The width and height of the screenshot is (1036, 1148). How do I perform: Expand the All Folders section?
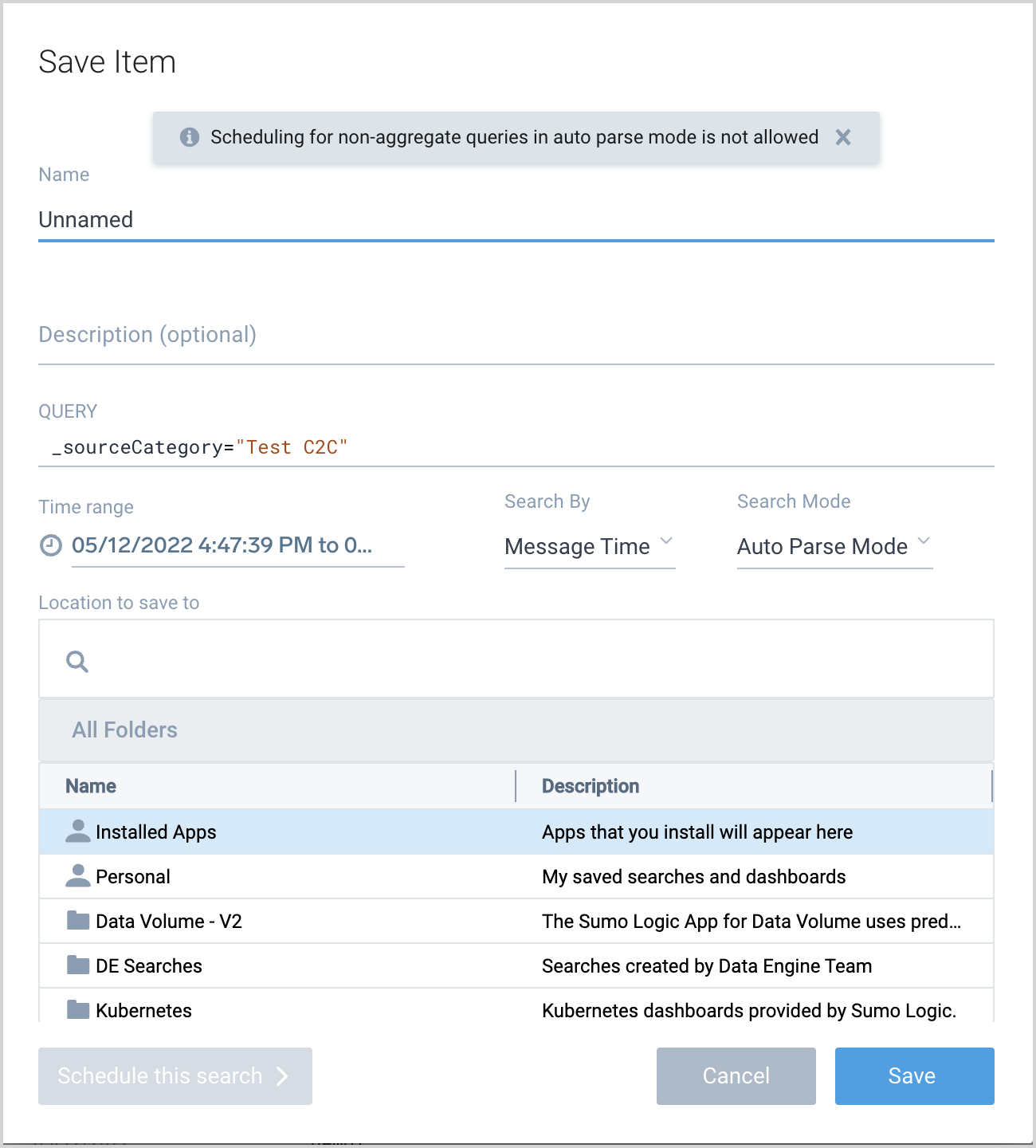coord(124,729)
